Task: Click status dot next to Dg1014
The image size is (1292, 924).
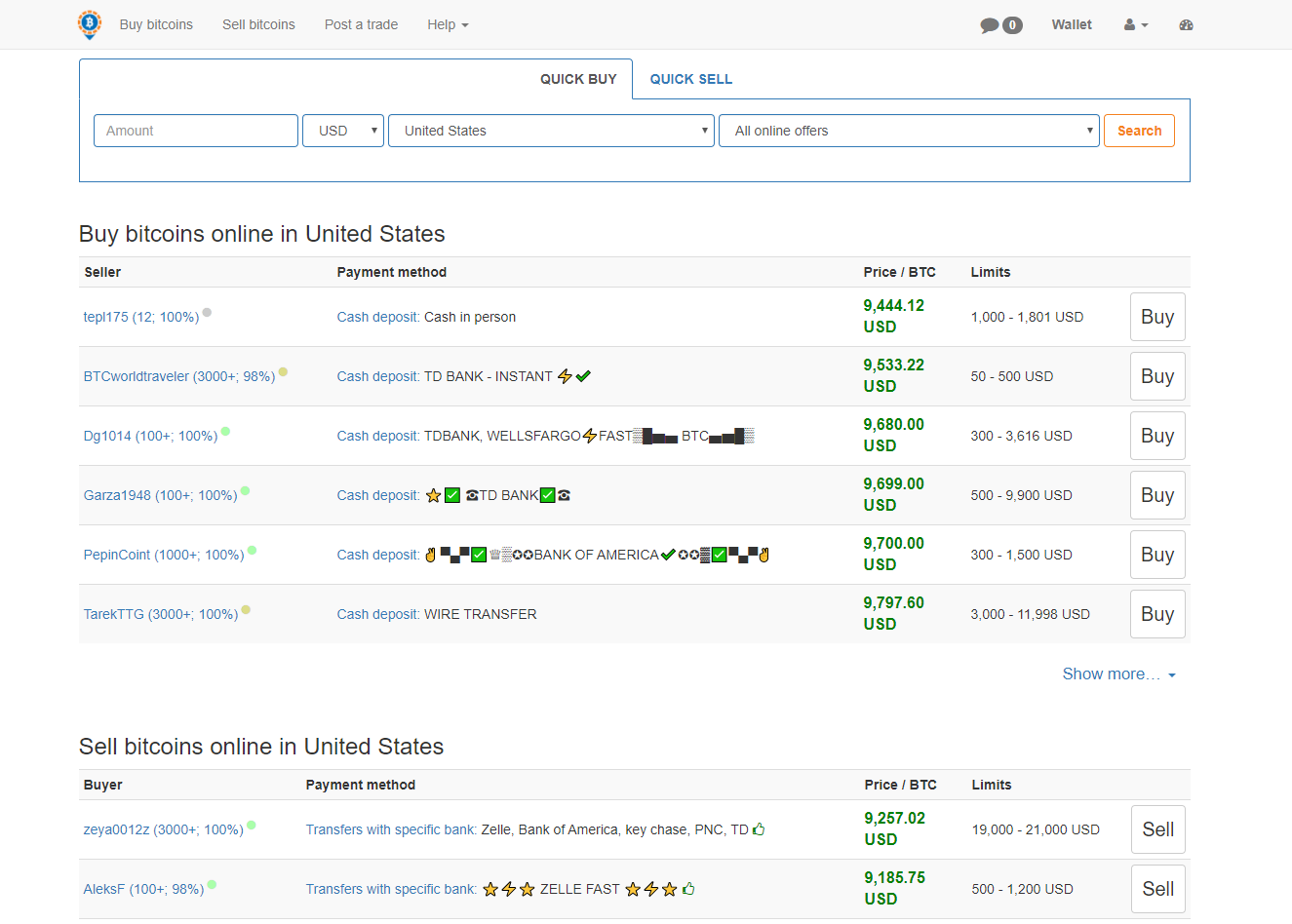Action: [x=225, y=432]
